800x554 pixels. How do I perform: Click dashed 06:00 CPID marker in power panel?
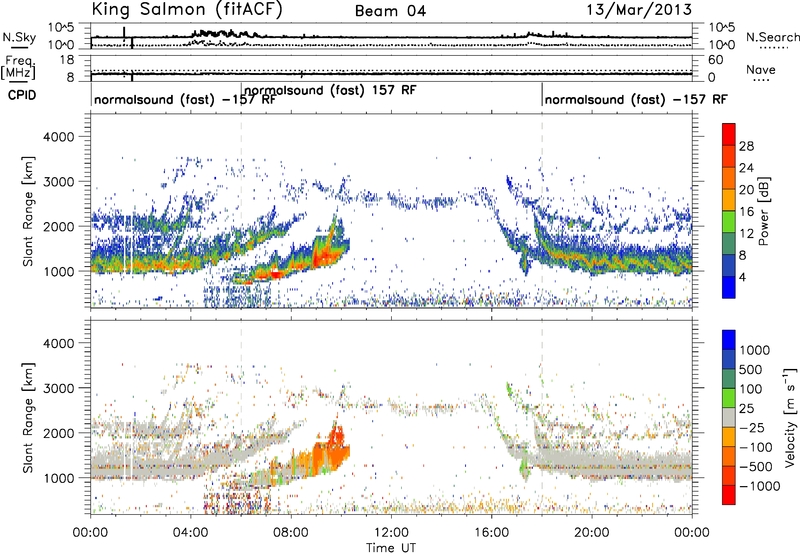click(241, 210)
